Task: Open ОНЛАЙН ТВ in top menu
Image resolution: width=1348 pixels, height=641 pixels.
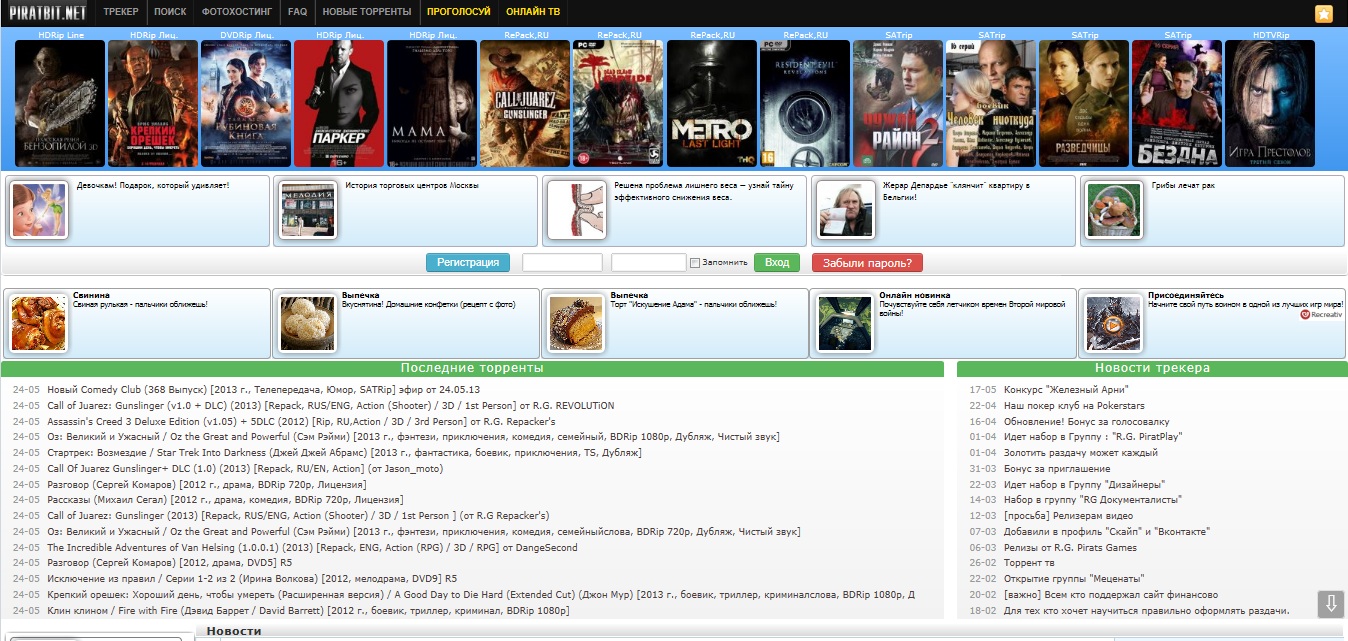Action: coord(533,12)
